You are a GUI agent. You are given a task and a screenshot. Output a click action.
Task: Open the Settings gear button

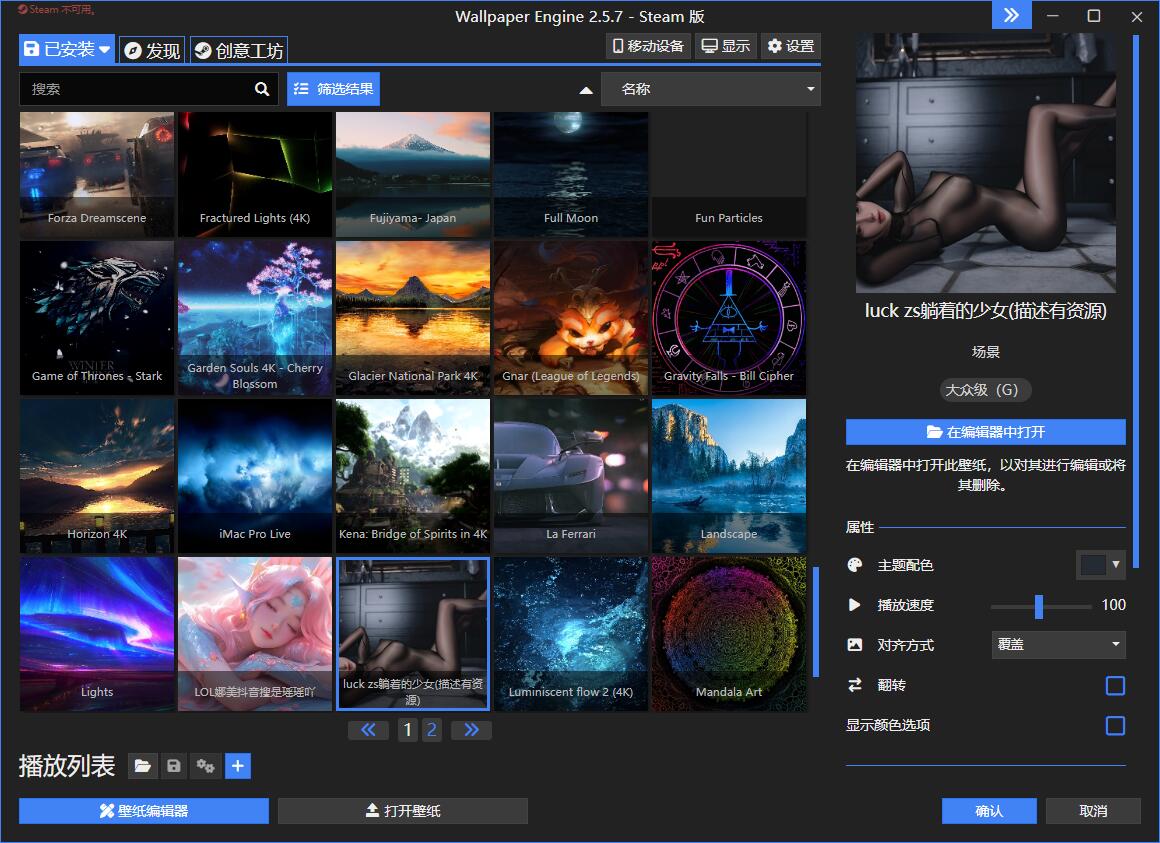coord(791,47)
